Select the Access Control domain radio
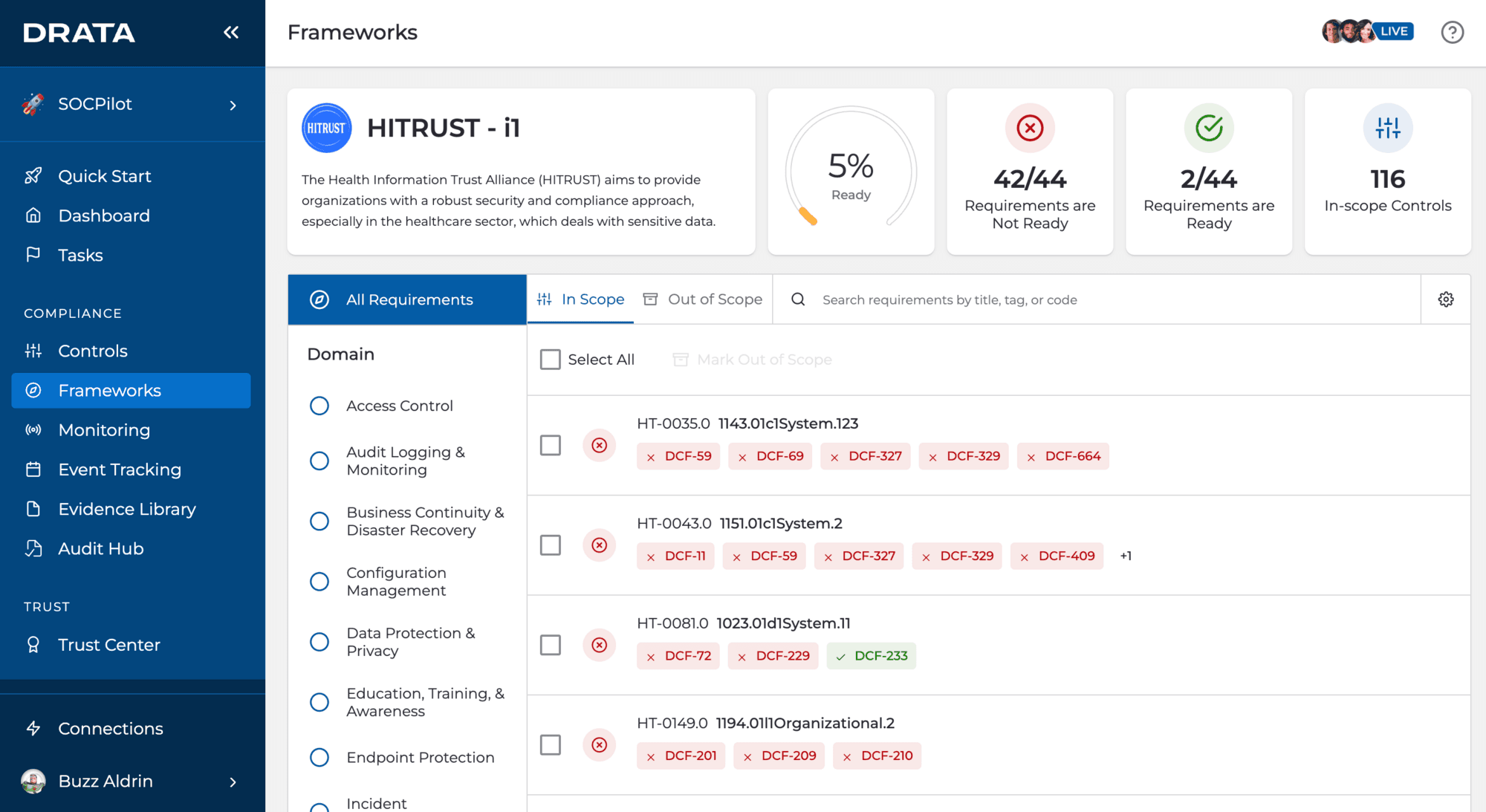The height and width of the screenshot is (812, 1486). pyautogui.click(x=319, y=406)
